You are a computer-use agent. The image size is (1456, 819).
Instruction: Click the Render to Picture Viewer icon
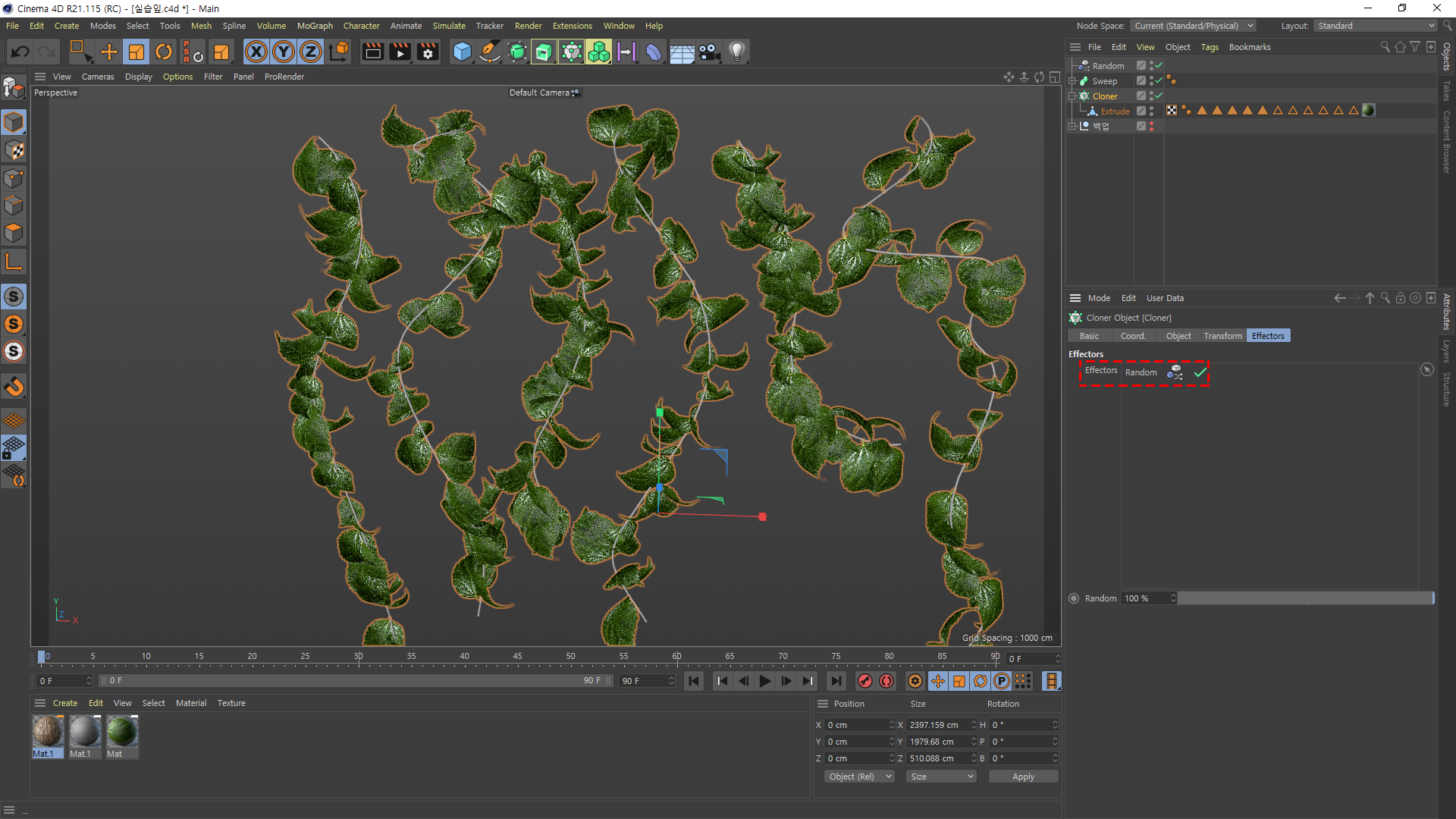(x=400, y=52)
